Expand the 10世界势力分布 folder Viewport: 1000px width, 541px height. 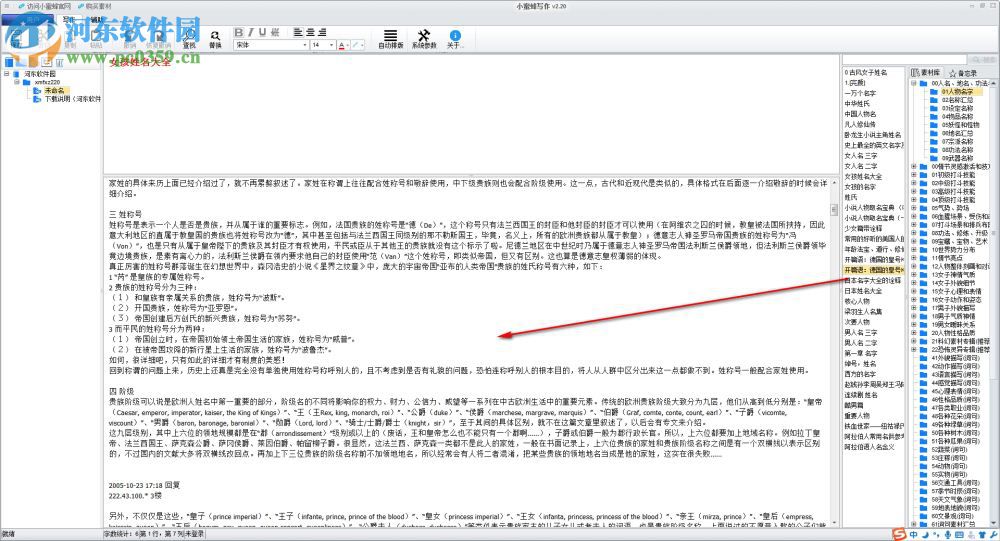(x=913, y=249)
